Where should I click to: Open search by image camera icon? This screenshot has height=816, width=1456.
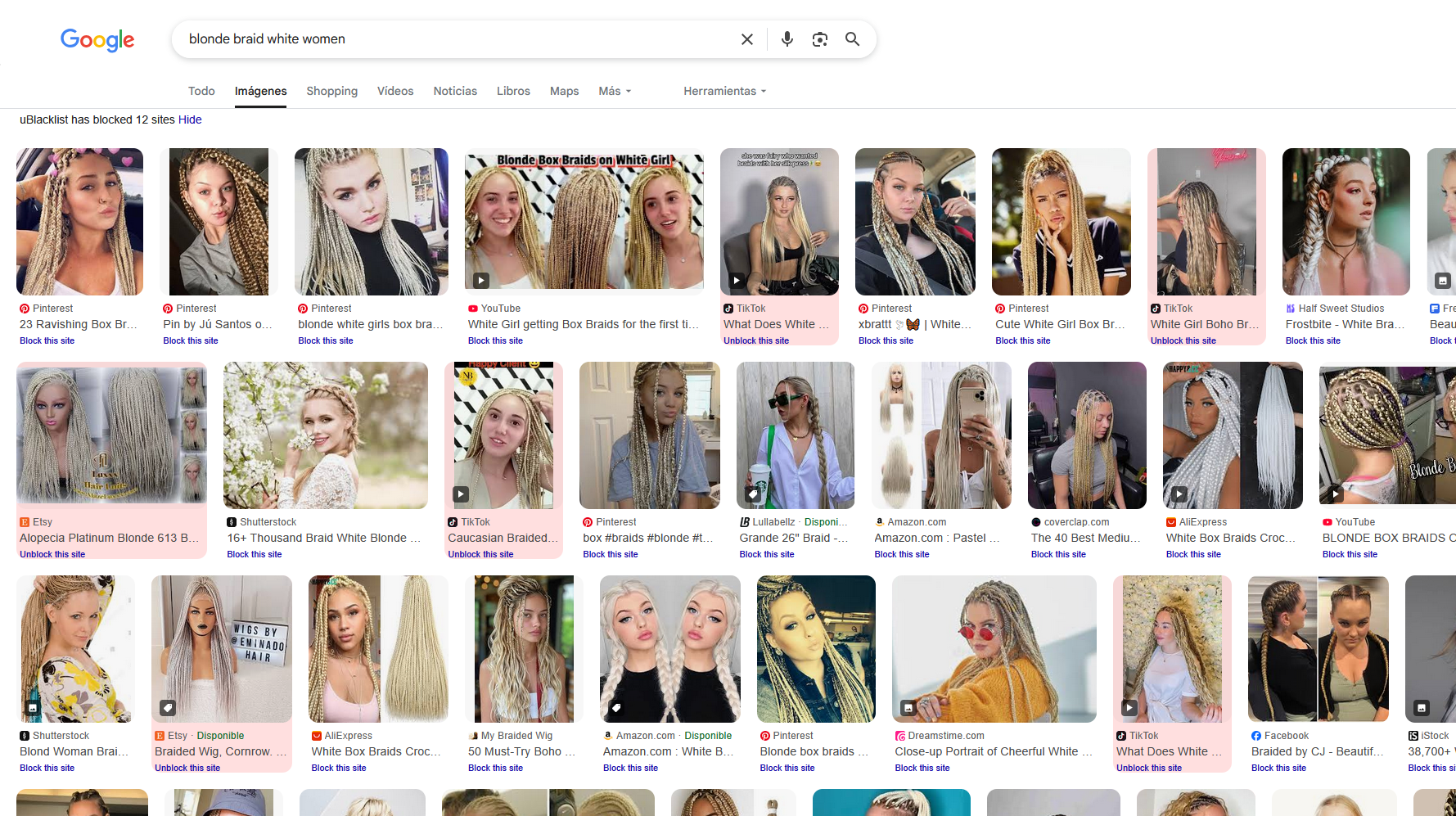tap(819, 39)
